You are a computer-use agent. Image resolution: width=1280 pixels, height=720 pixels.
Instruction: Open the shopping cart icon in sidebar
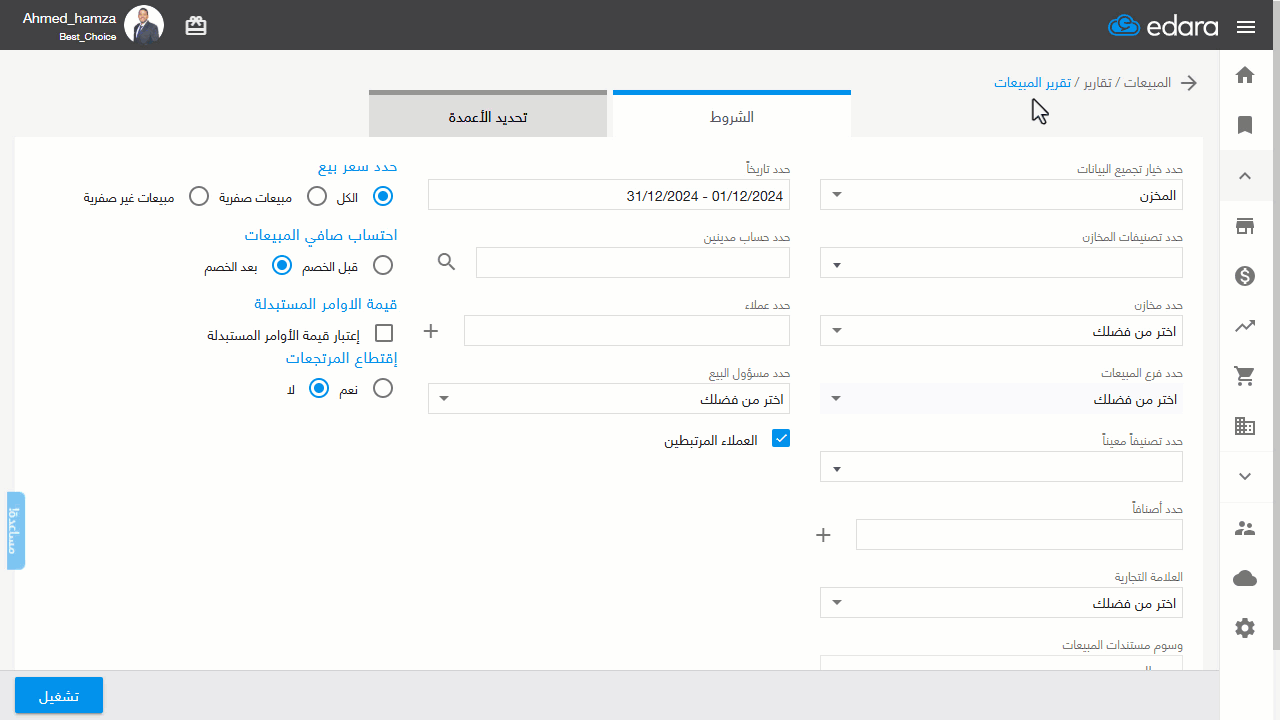1245,376
